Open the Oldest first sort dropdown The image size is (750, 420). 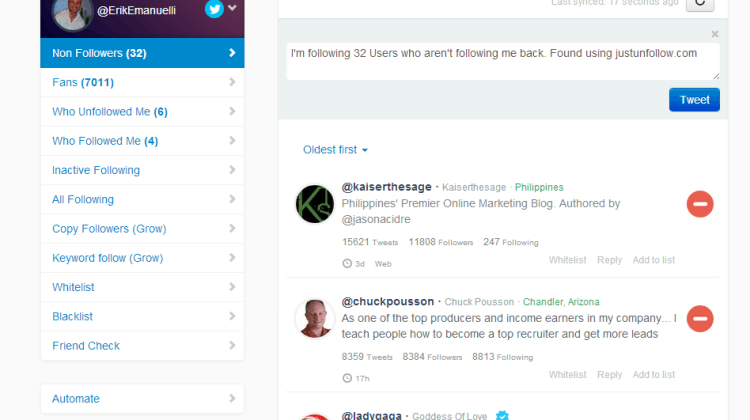coord(335,150)
